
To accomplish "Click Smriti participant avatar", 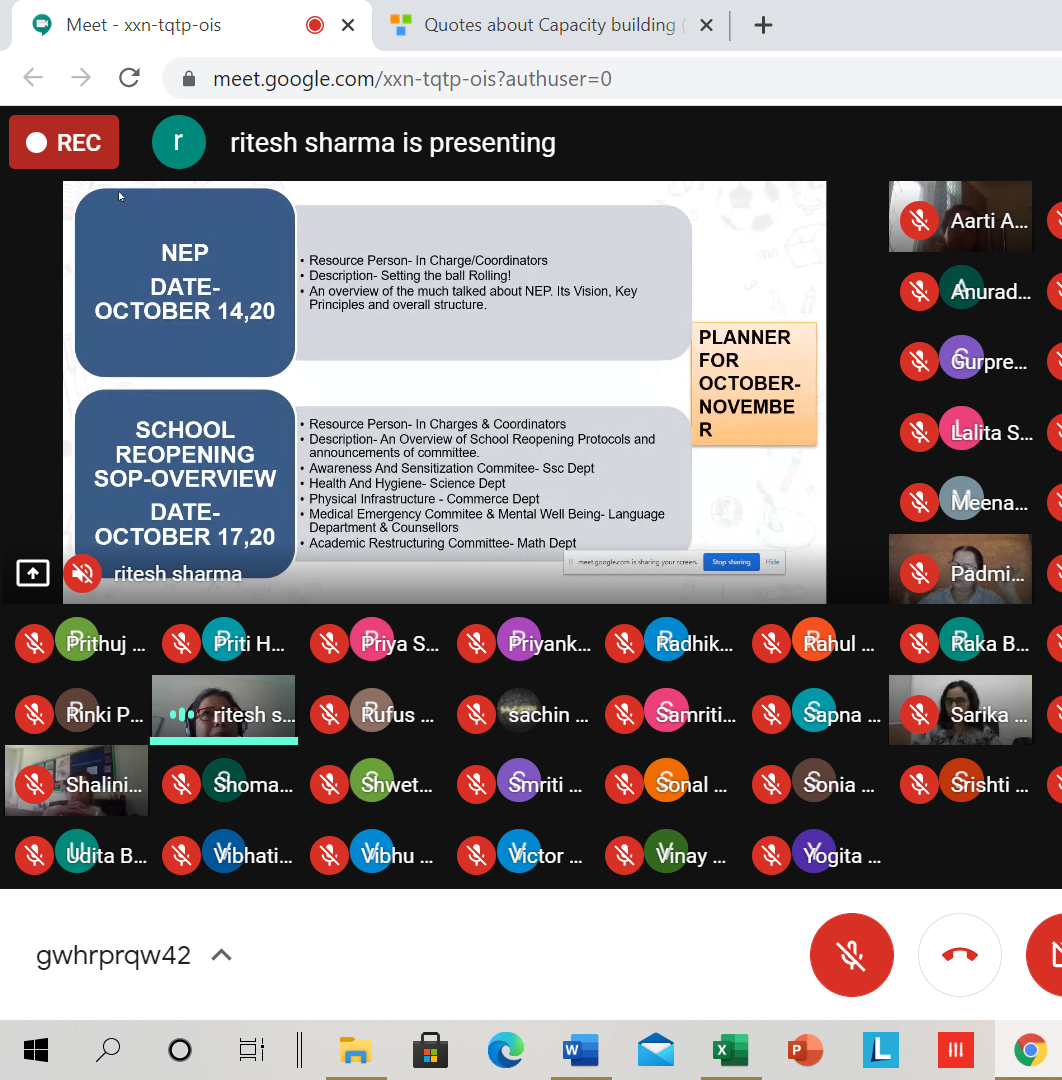I will (519, 780).
